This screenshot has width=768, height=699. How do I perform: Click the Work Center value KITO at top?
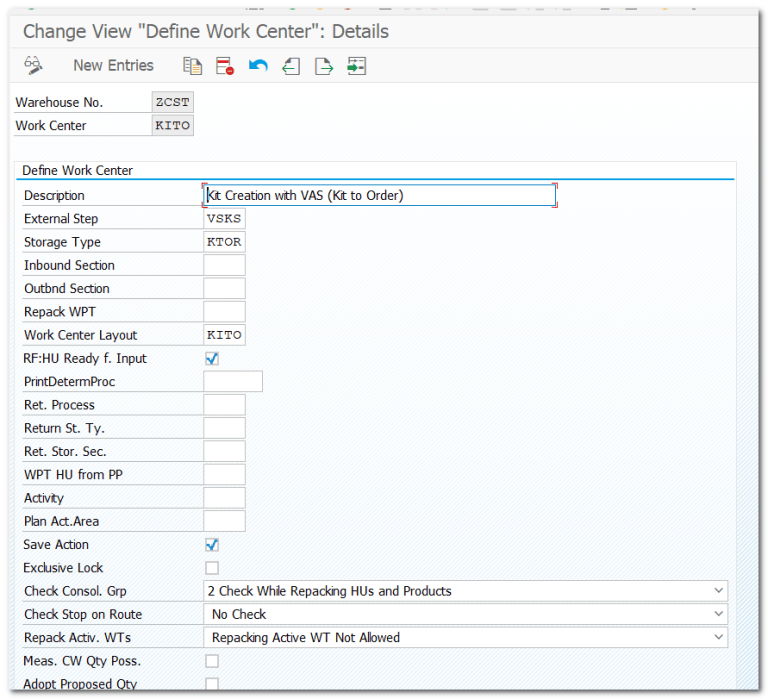pyautogui.click(x=172, y=125)
